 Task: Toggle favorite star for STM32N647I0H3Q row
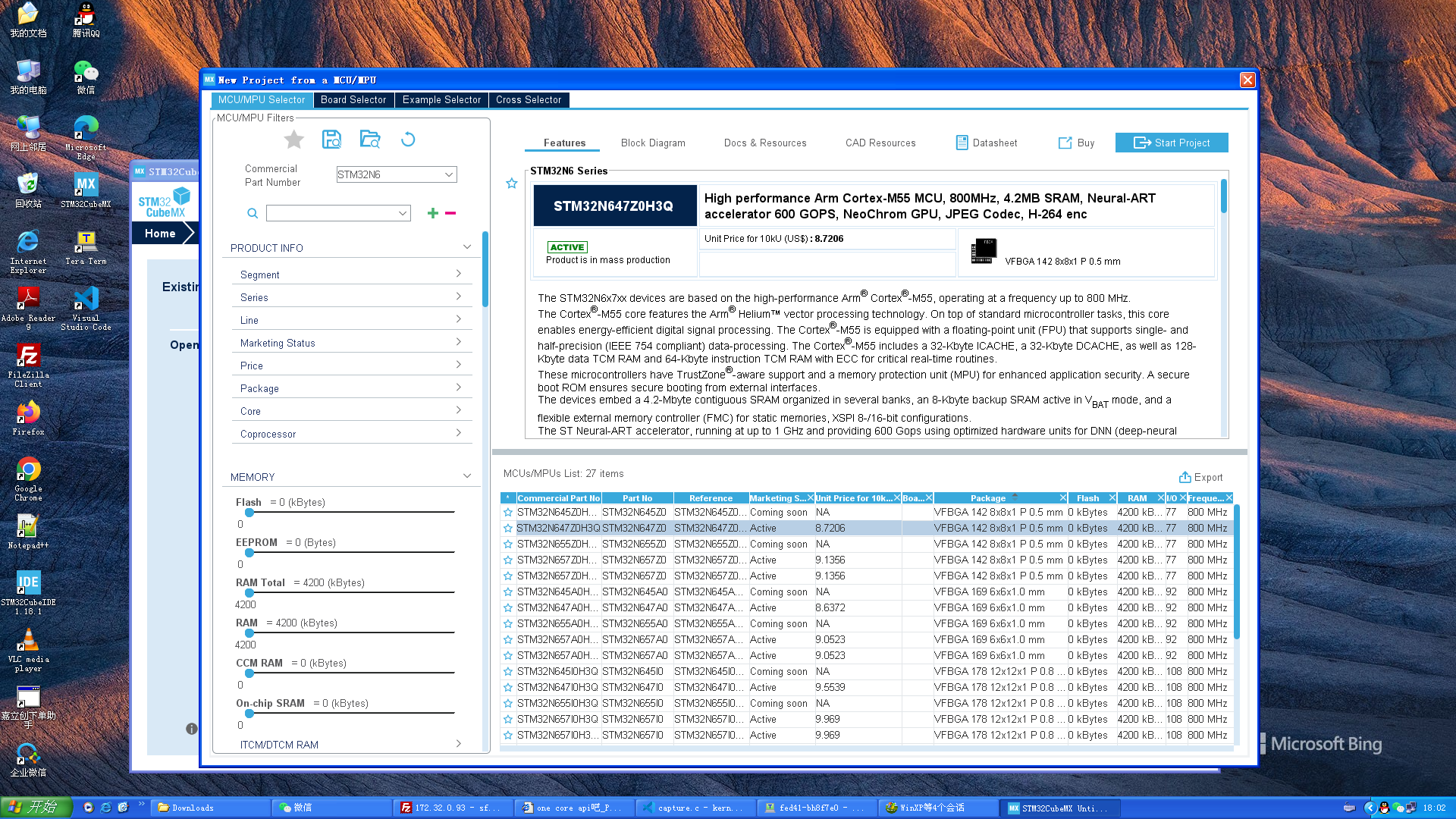click(x=508, y=688)
